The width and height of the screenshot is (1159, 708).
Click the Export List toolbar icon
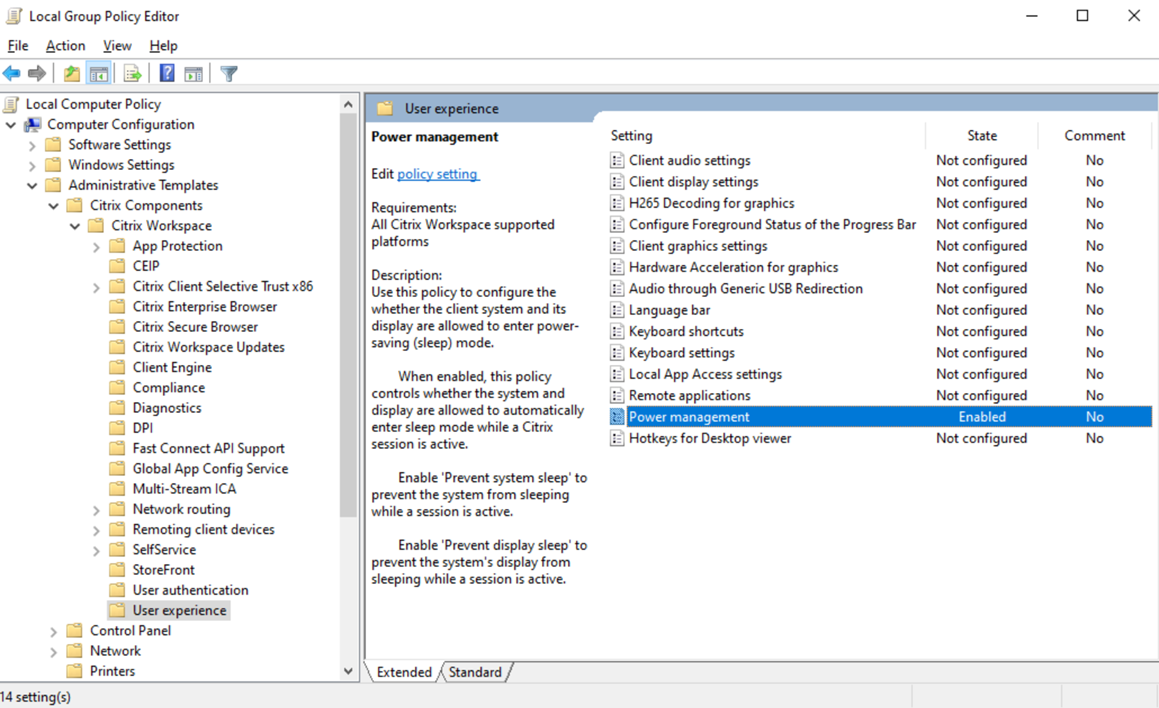click(x=133, y=73)
